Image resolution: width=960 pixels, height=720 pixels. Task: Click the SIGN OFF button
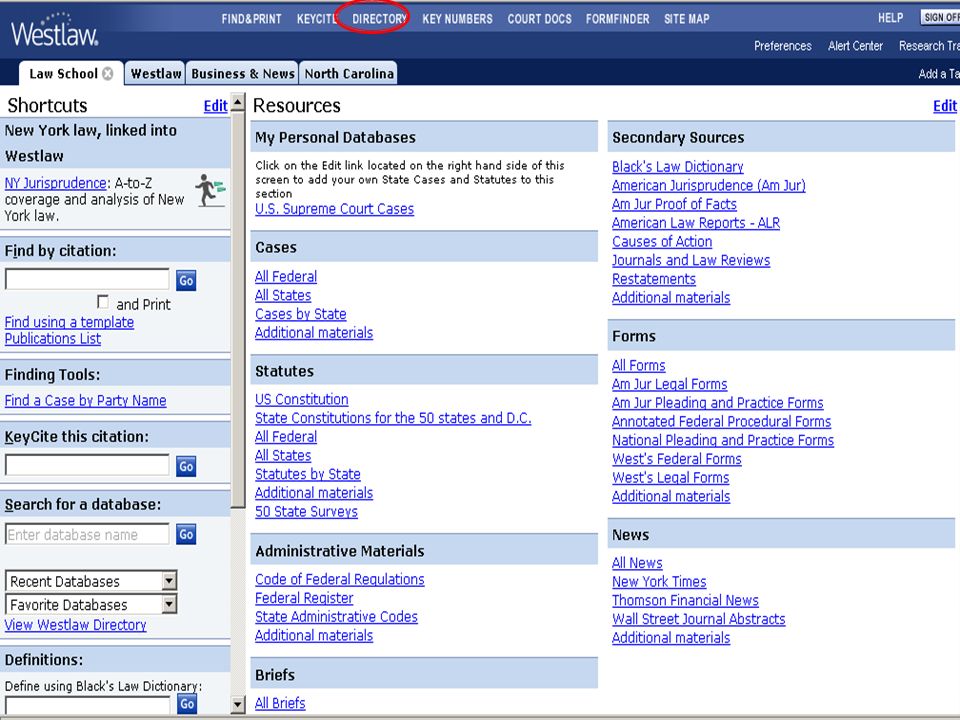[940, 17]
